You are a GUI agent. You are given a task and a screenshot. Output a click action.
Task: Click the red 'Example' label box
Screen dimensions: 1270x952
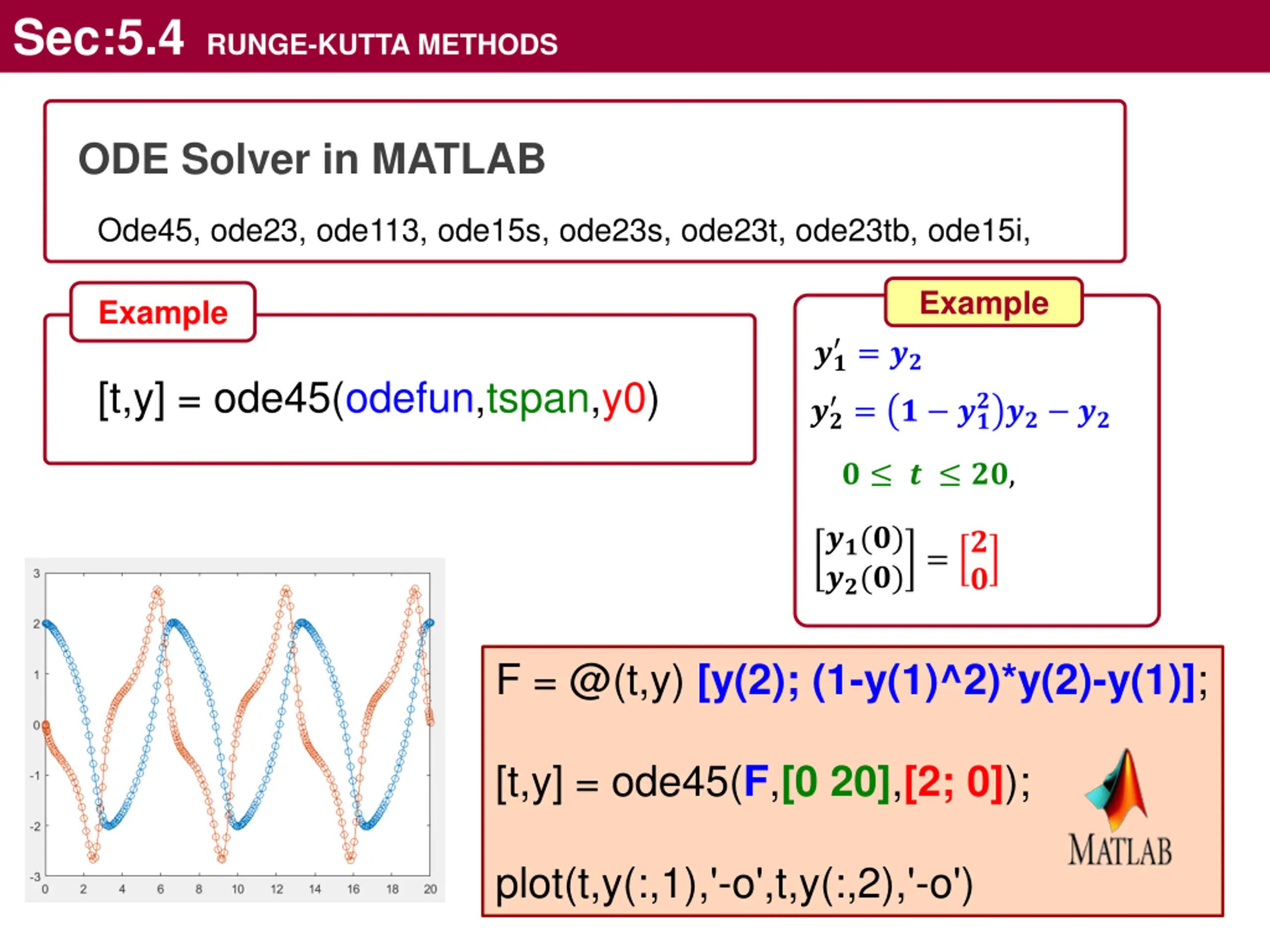click(x=163, y=312)
